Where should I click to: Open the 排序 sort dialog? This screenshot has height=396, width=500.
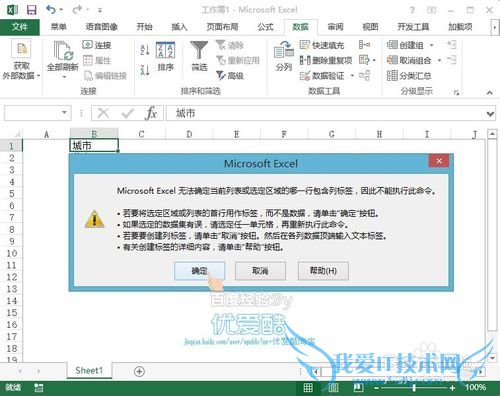click(x=165, y=57)
